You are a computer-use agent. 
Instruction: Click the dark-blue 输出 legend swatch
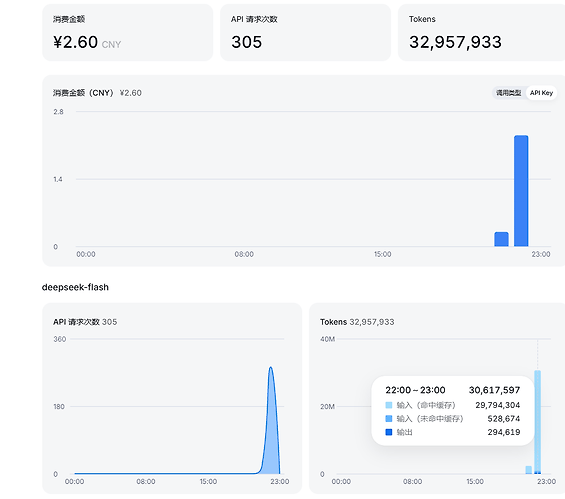tap(389, 432)
